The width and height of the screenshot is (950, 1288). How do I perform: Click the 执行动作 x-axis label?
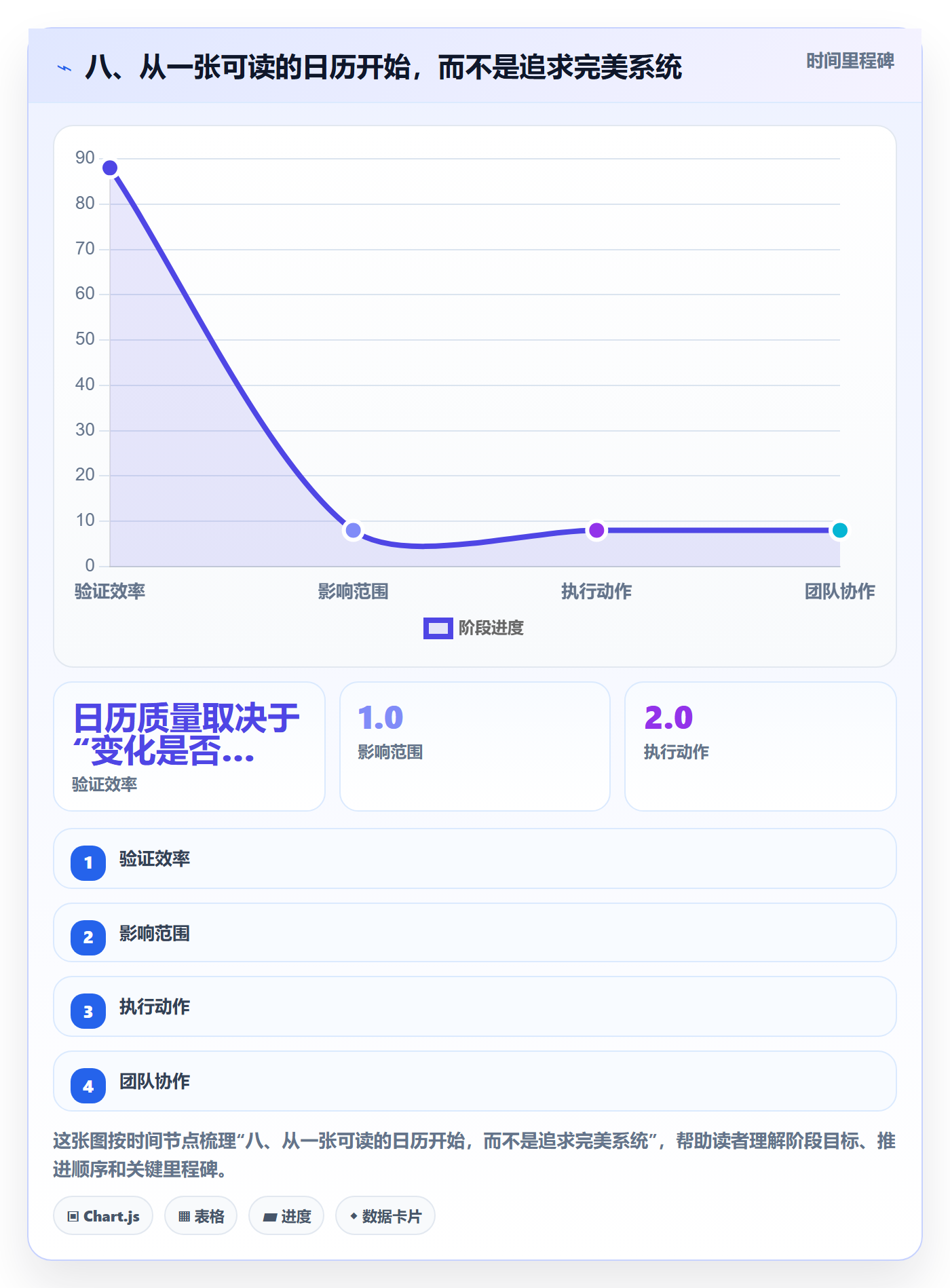pyautogui.click(x=596, y=592)
